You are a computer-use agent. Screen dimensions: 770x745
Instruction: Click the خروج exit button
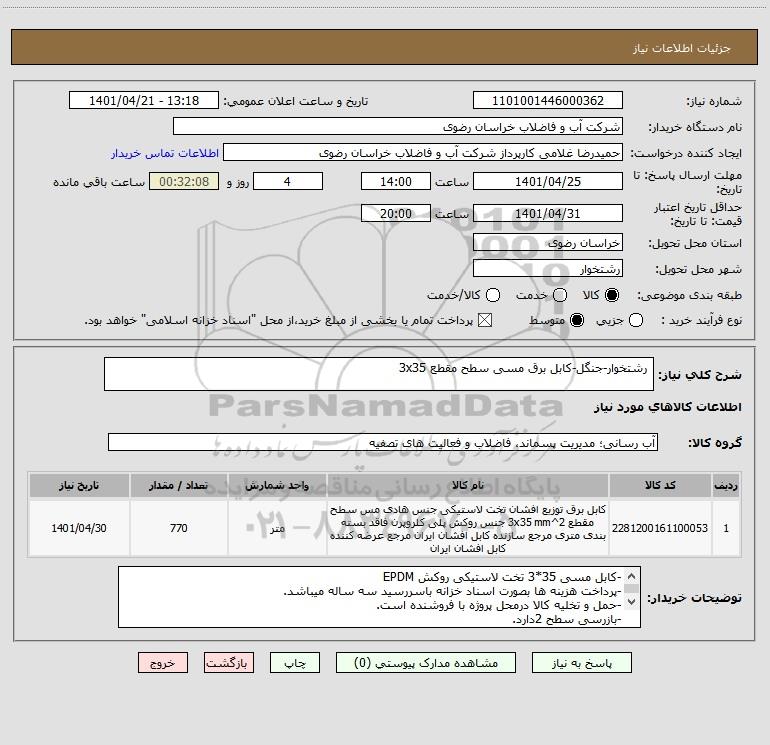(163, 663)
